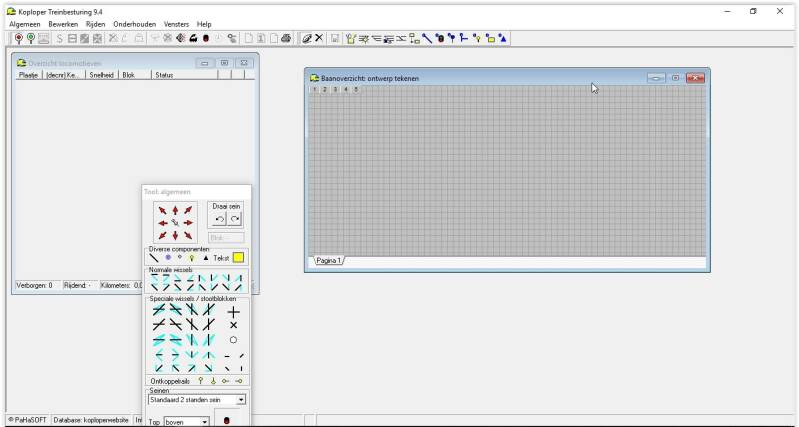Select the yellow lamp component icon
799x427 pixels.
point(191,257)
